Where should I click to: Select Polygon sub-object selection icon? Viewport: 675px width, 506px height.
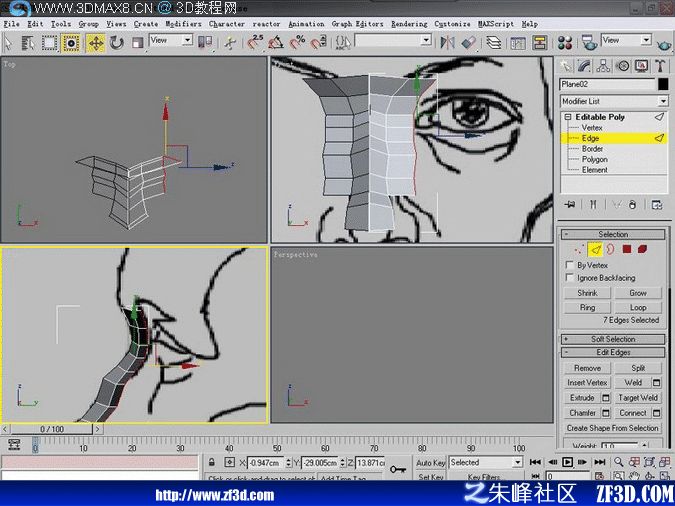(627, 249)
